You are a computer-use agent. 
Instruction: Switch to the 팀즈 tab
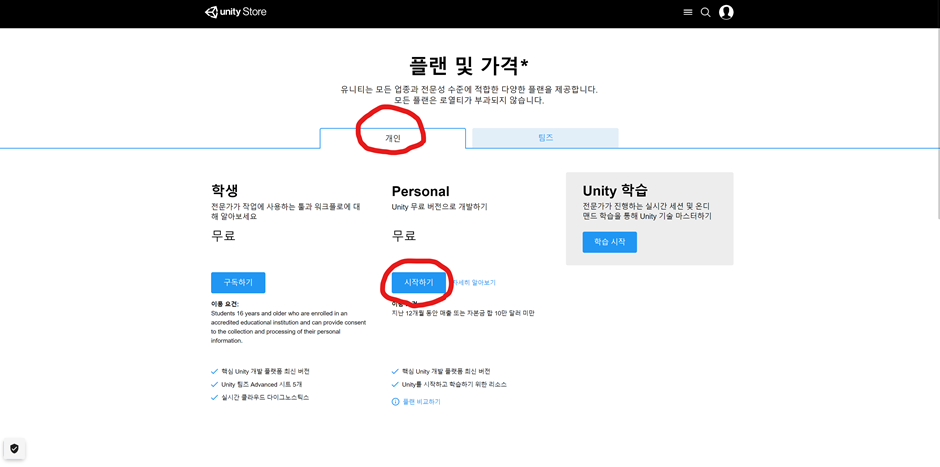(x=545, y=137)
